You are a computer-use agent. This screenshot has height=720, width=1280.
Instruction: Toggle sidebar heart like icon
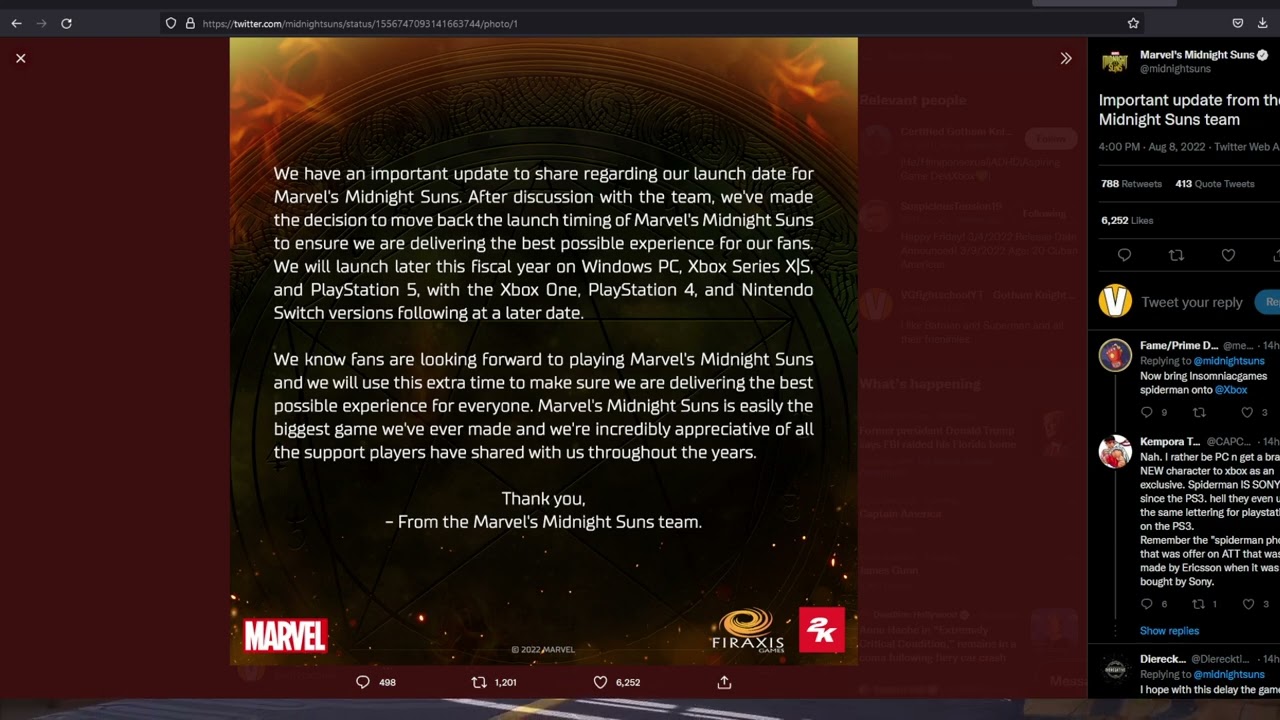[x=1228, y=256]
